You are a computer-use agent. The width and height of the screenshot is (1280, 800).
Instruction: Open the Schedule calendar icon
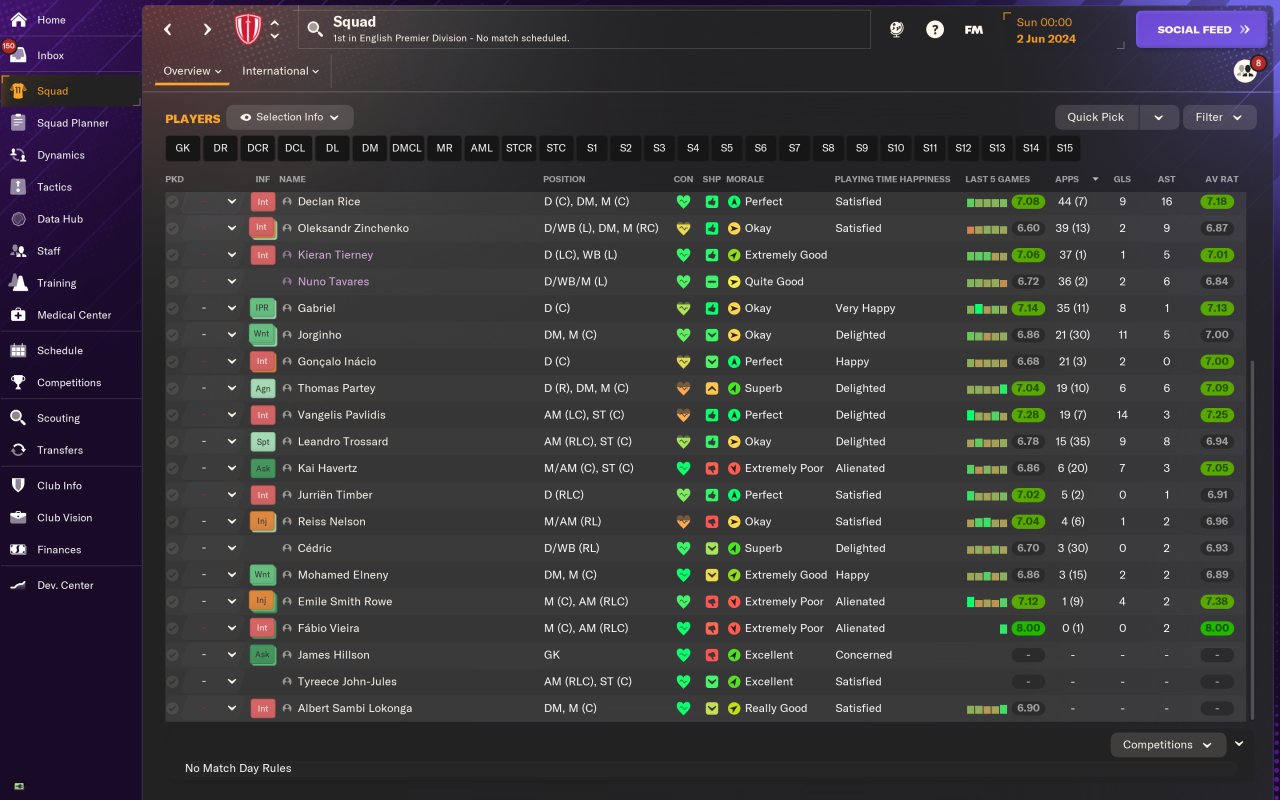pyautogui.click(x=18, y=351)
